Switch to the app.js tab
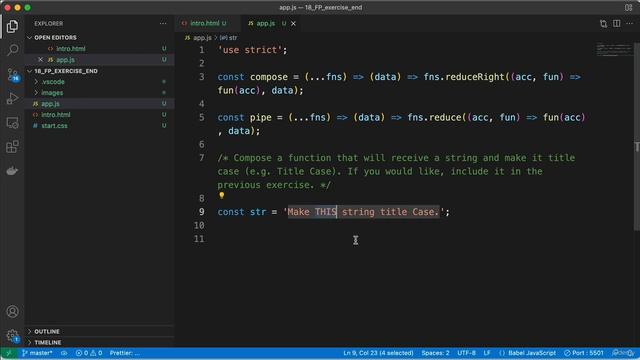This screenshot has width=640, height=360. pyautogui.click(x=265, y=24)
